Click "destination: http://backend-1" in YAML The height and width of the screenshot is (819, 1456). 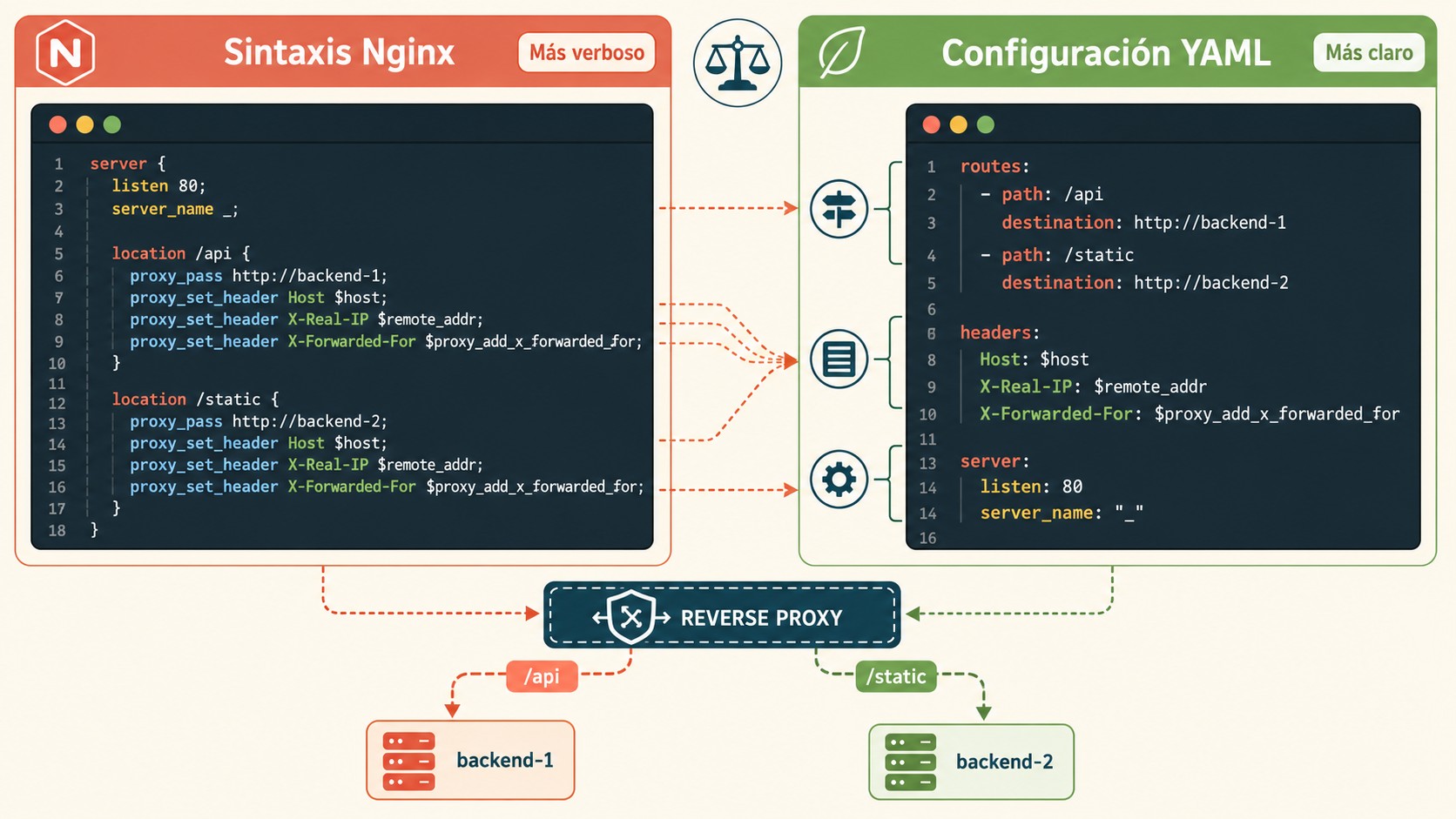coord(1143,223)
